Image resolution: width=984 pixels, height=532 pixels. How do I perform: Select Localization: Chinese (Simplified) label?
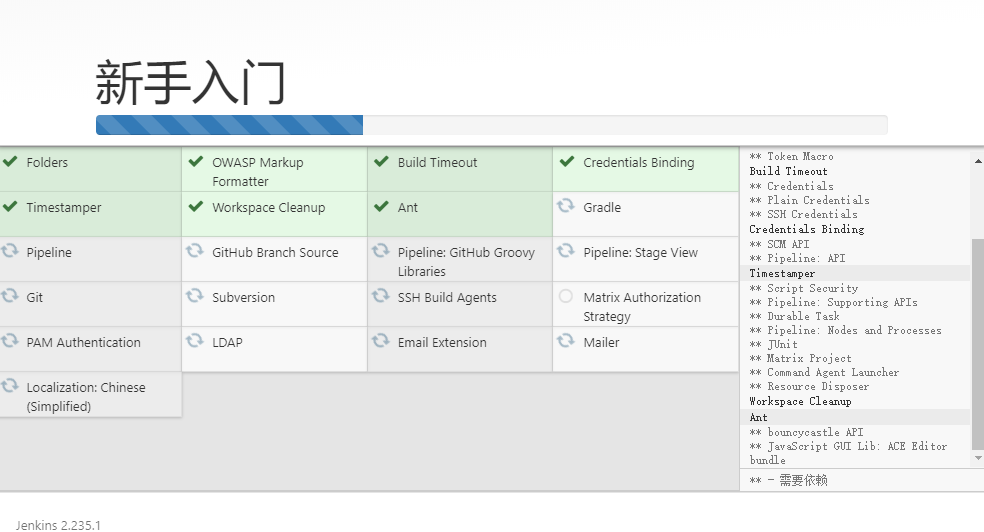(86, 397)
